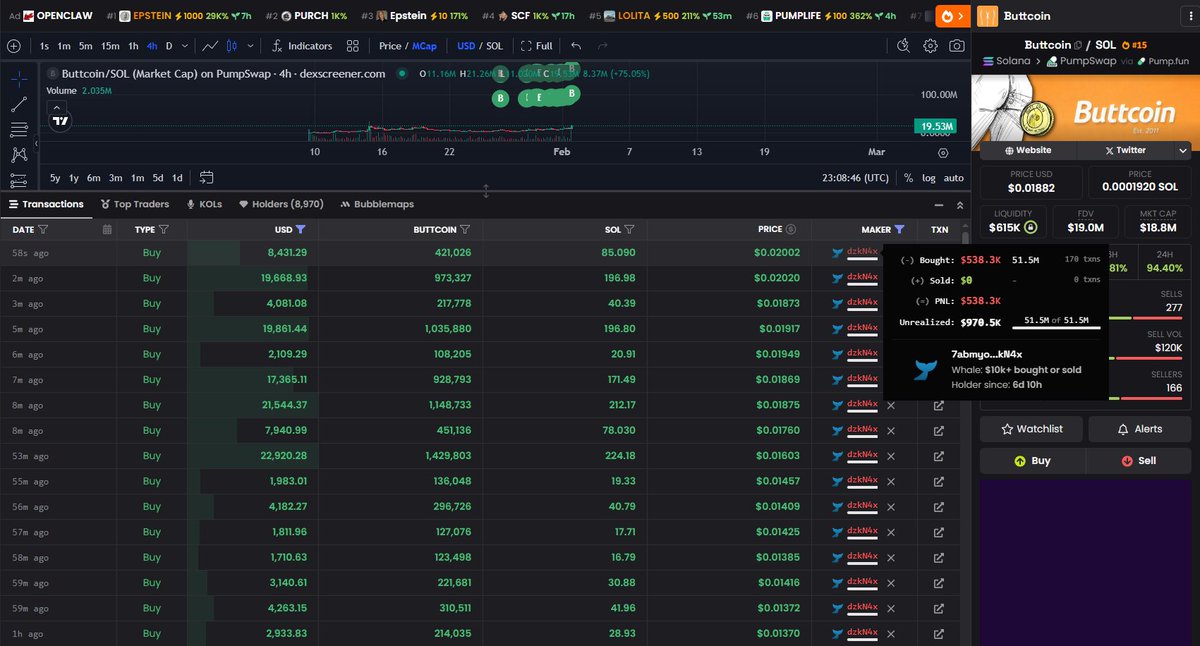Switch chart to MCap mode

425,46
